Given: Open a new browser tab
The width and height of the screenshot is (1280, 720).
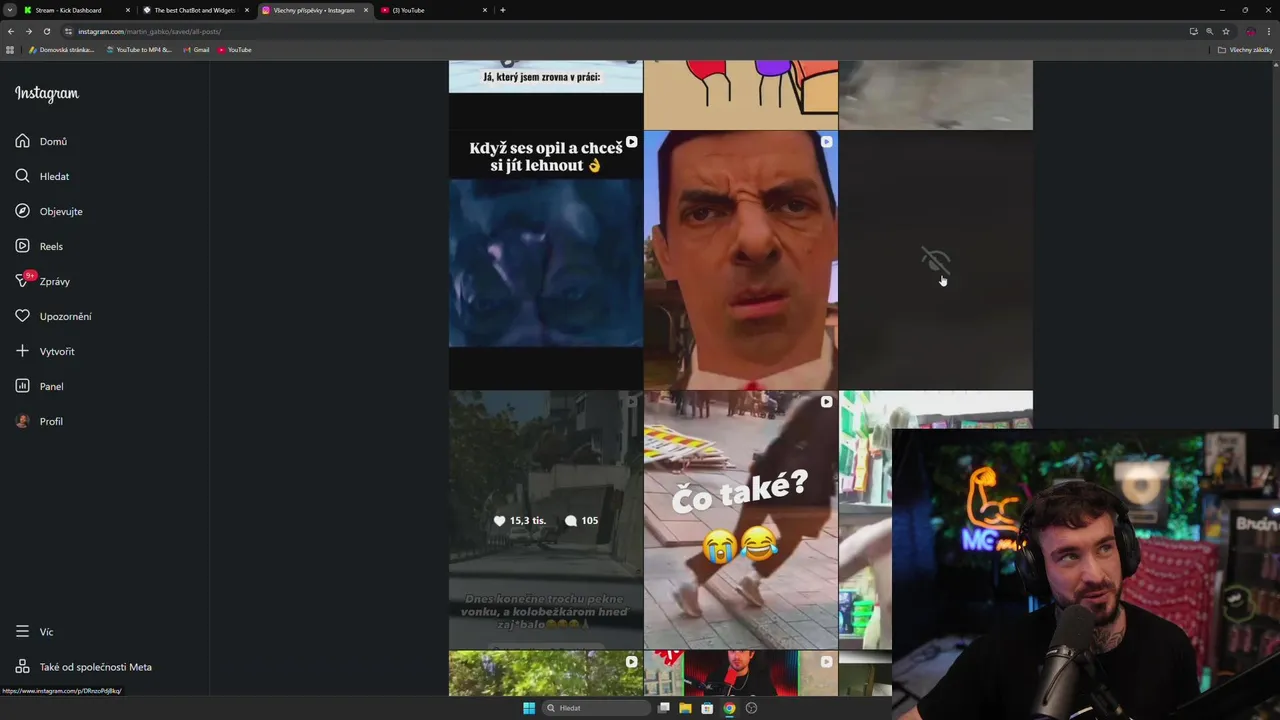Looking at the screenshot, I should click(x=502, y=10).
